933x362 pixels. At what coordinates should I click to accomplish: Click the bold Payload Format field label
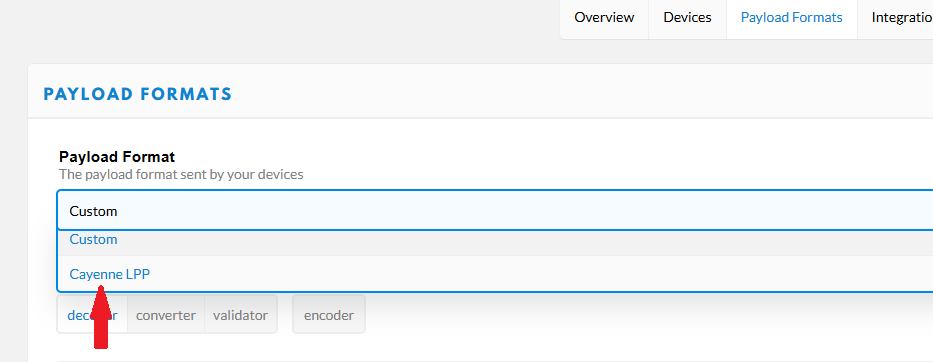tap(117, 157)
